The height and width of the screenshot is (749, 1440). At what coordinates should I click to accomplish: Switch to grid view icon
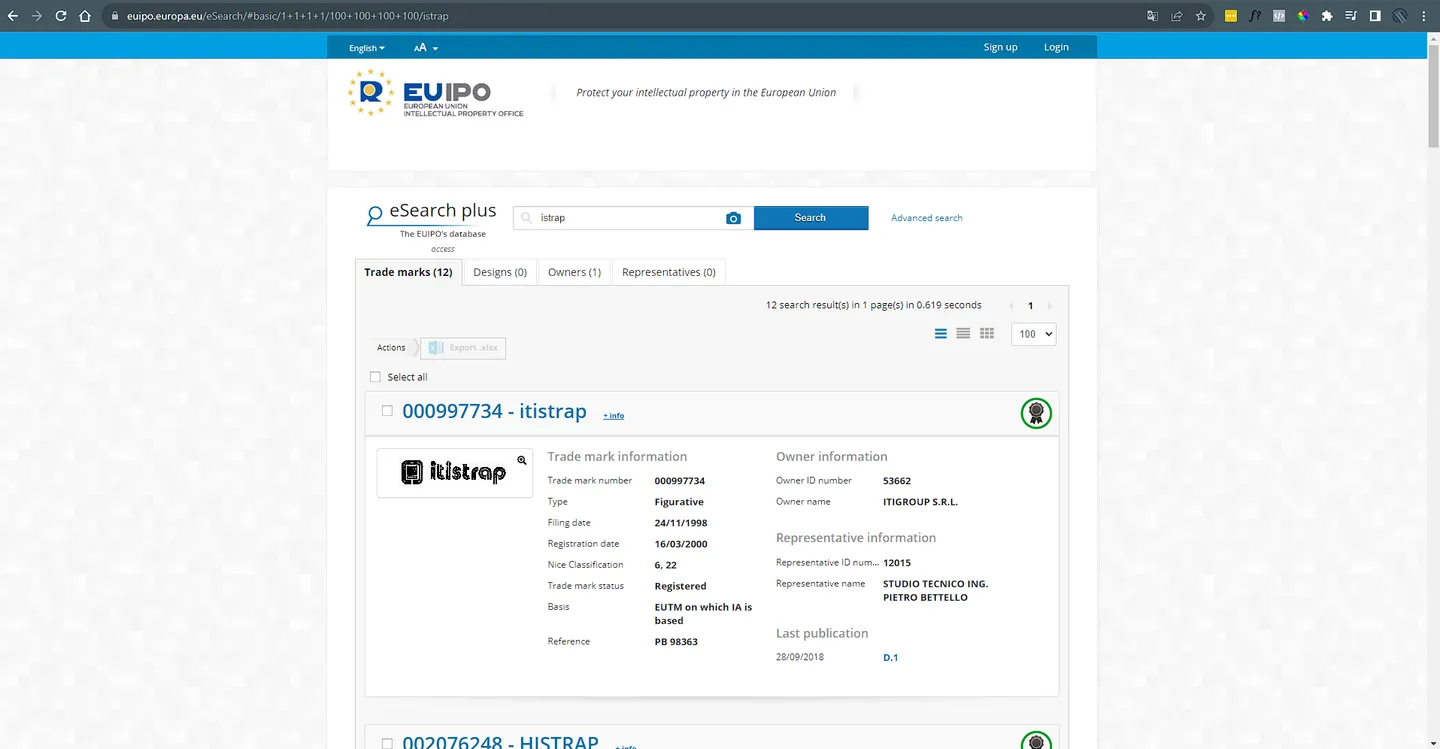pos(987,334)
